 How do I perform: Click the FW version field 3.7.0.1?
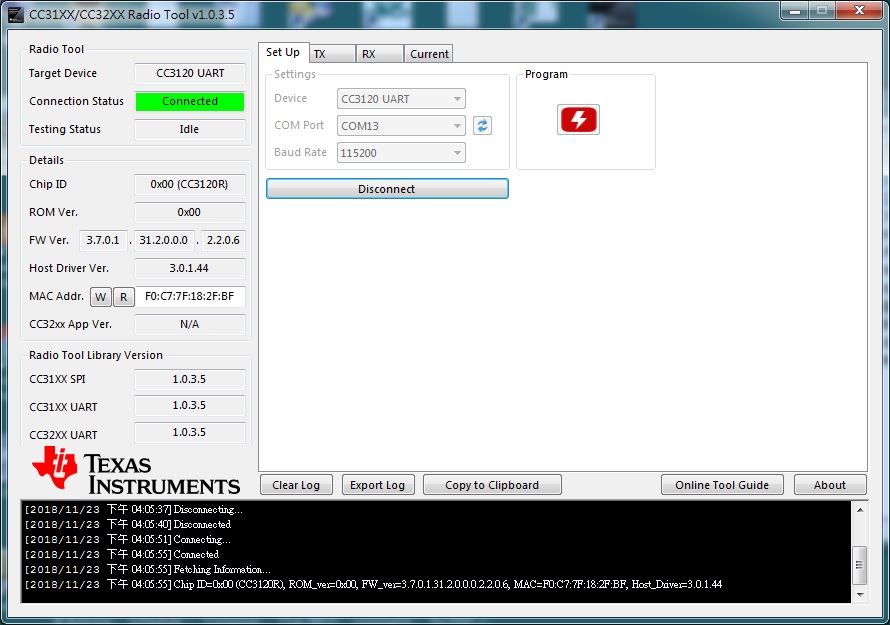(103, 240)
